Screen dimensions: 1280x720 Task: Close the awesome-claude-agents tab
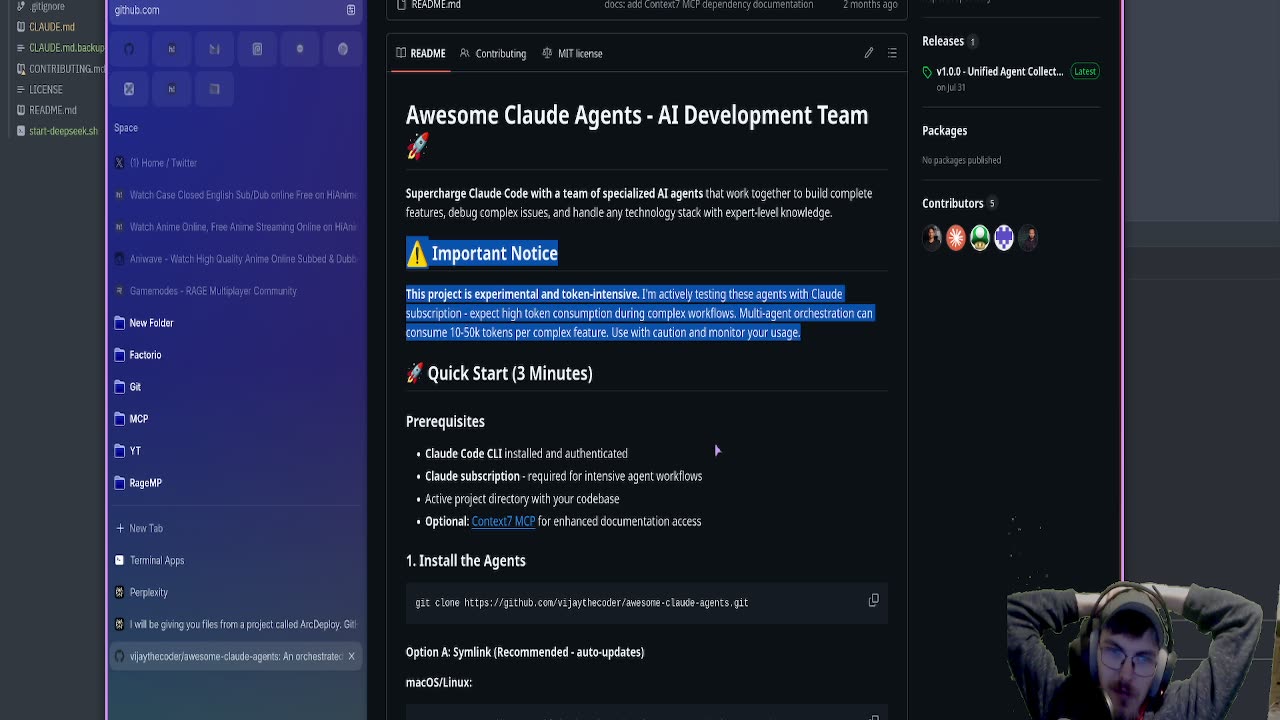tap(351, 656)
